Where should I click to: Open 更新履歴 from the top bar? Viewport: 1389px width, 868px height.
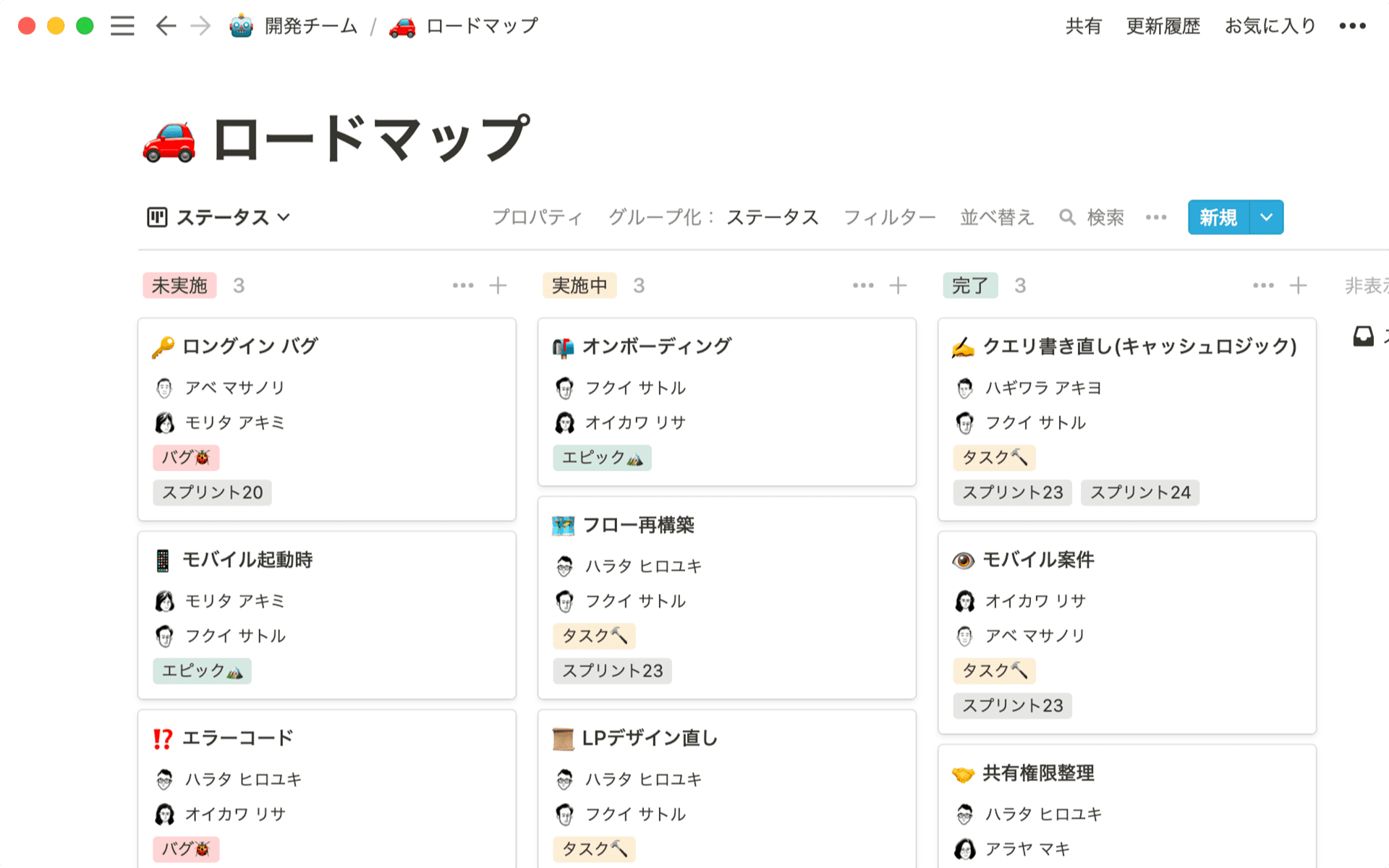coord(1162,26)
